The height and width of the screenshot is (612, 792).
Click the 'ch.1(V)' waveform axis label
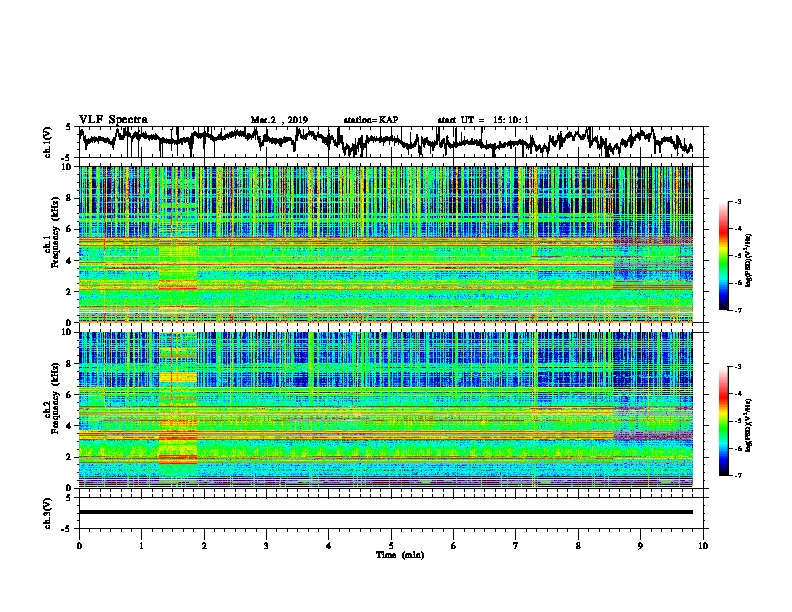point(48,142)
